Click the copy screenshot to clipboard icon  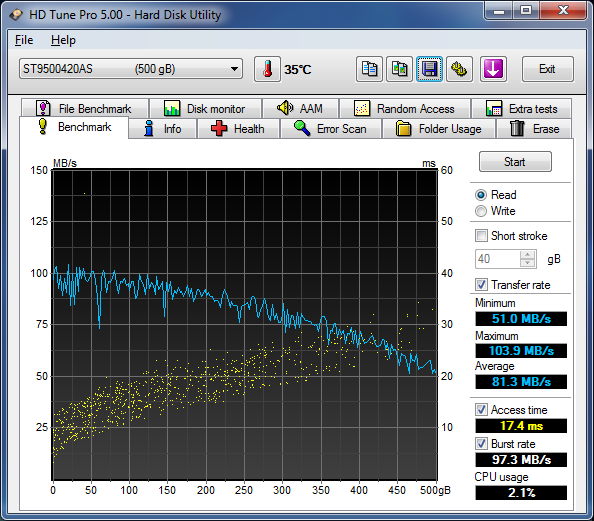tap(399, 69)
